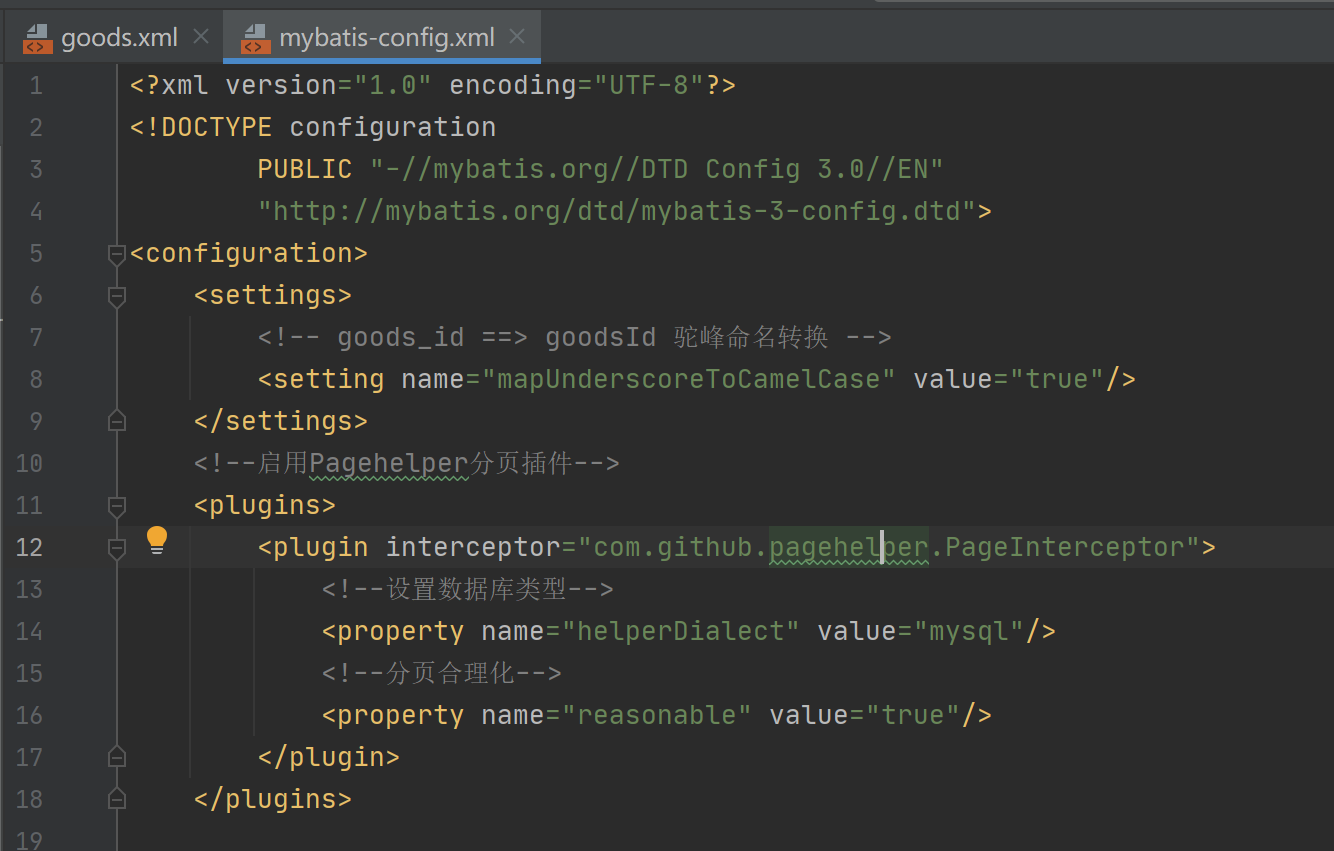This screenshot has height=851, width=1334.
Task: Click line number 12 in the gutter
Action: pyautogui.click(x=30, y=548)
